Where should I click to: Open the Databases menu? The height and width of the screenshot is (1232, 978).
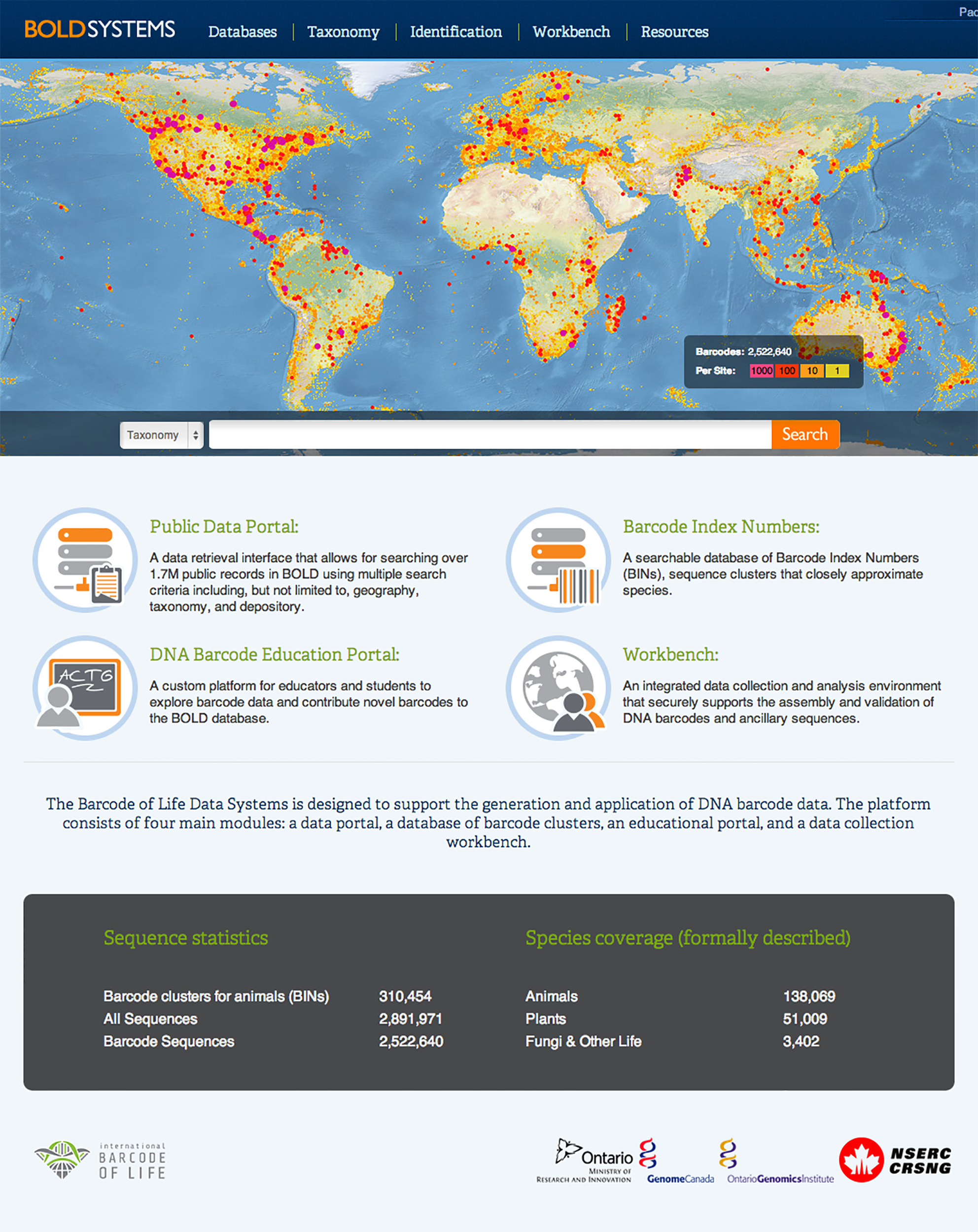[x=243, y=32]
